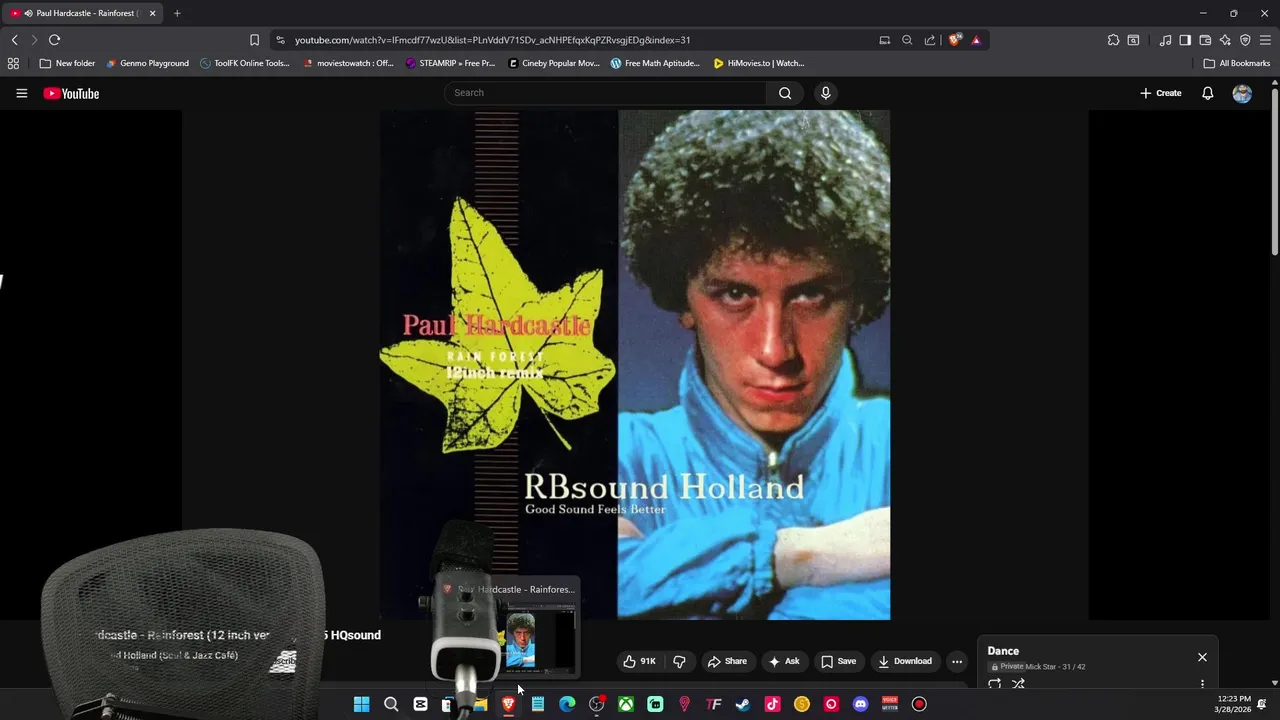Open the All Bookmarks folder
The image size is (1280, 720).
tap(1237, 63)
